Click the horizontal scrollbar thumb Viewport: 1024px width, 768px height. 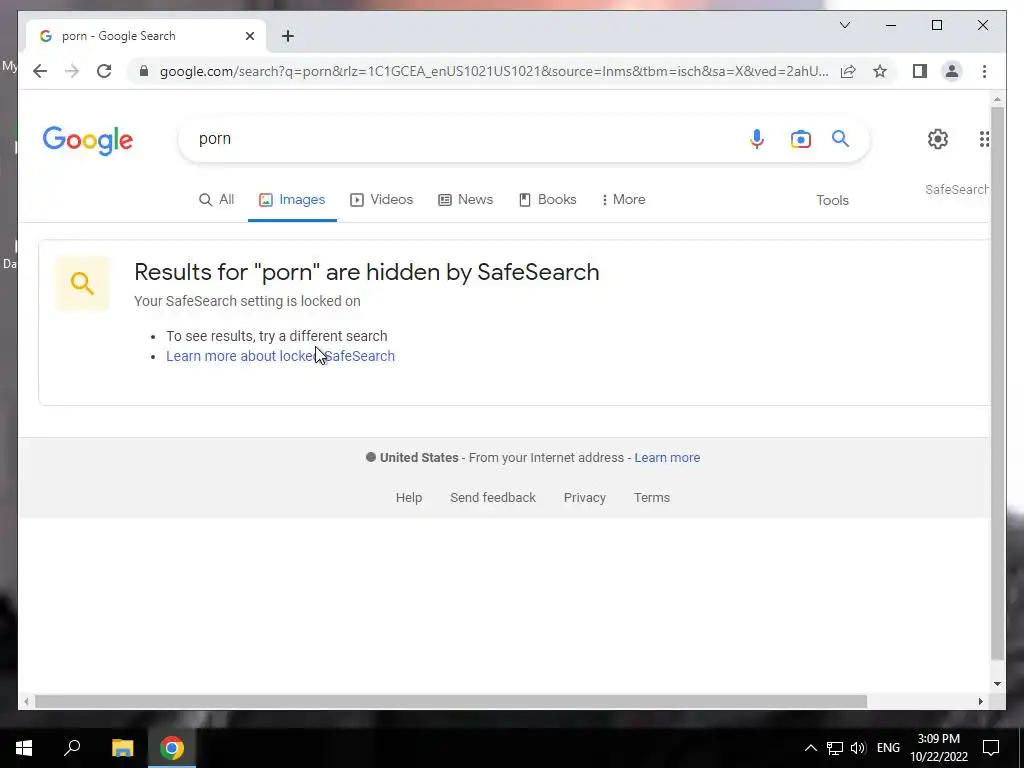point(451,701)
